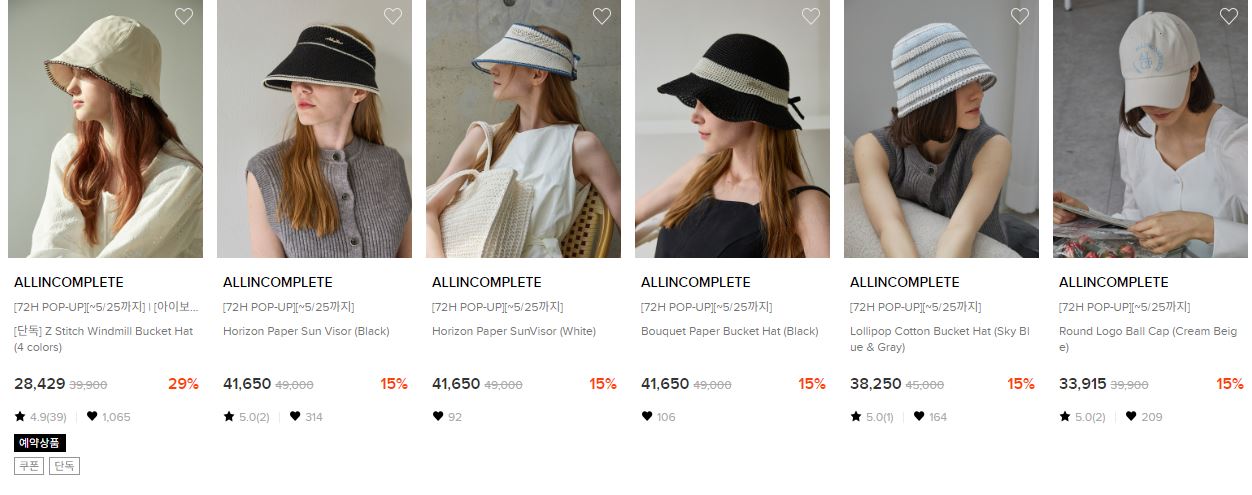Click ALLINCOMPLETE brand above Lollipop Cotton Bucket Hat
Image resolution: width=1252 pixels, height=495 pixels.
point(904,282)
